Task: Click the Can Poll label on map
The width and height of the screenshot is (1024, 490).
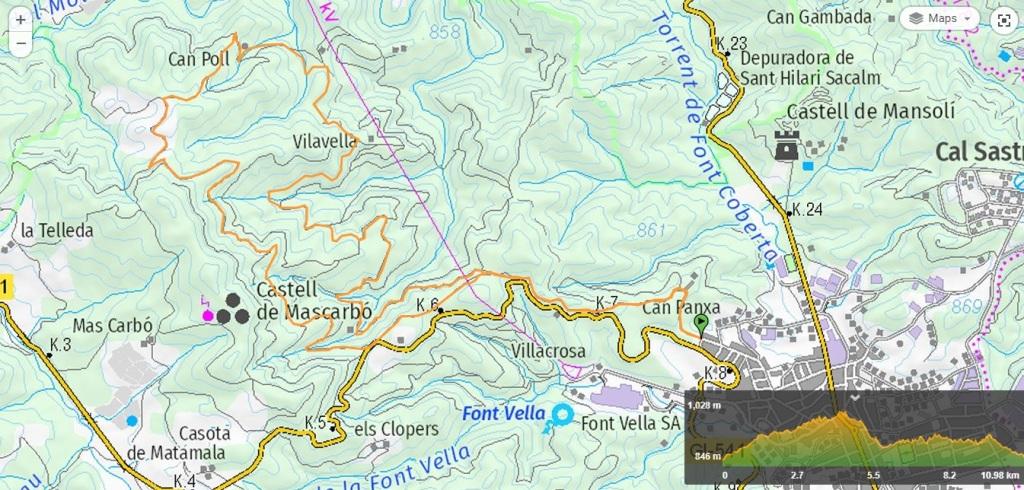Action: click(x=199, y=59)
